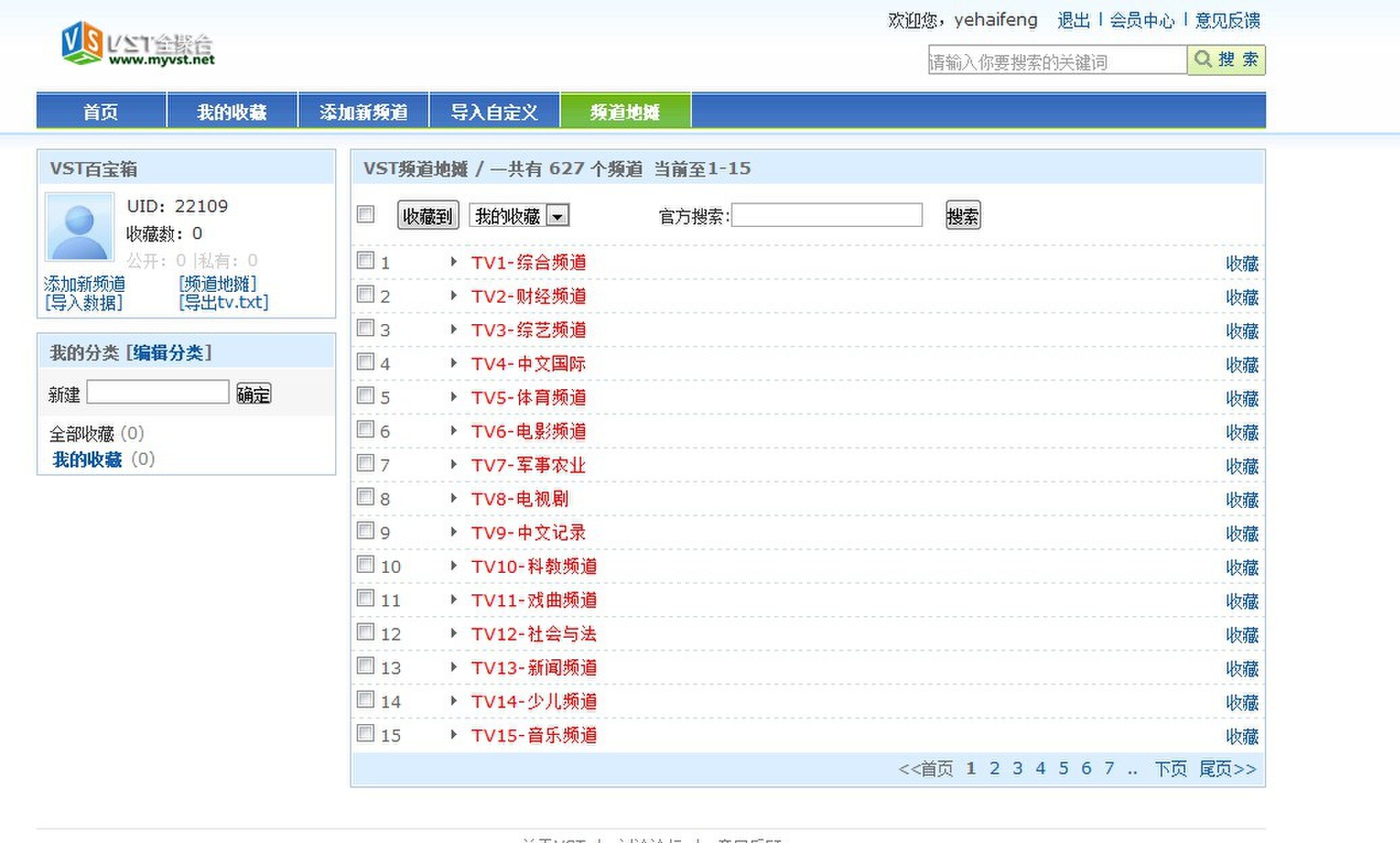Click 收藏 for TV13-新闻频道 row
The image size is (1400, 843).
[1242, 669]
